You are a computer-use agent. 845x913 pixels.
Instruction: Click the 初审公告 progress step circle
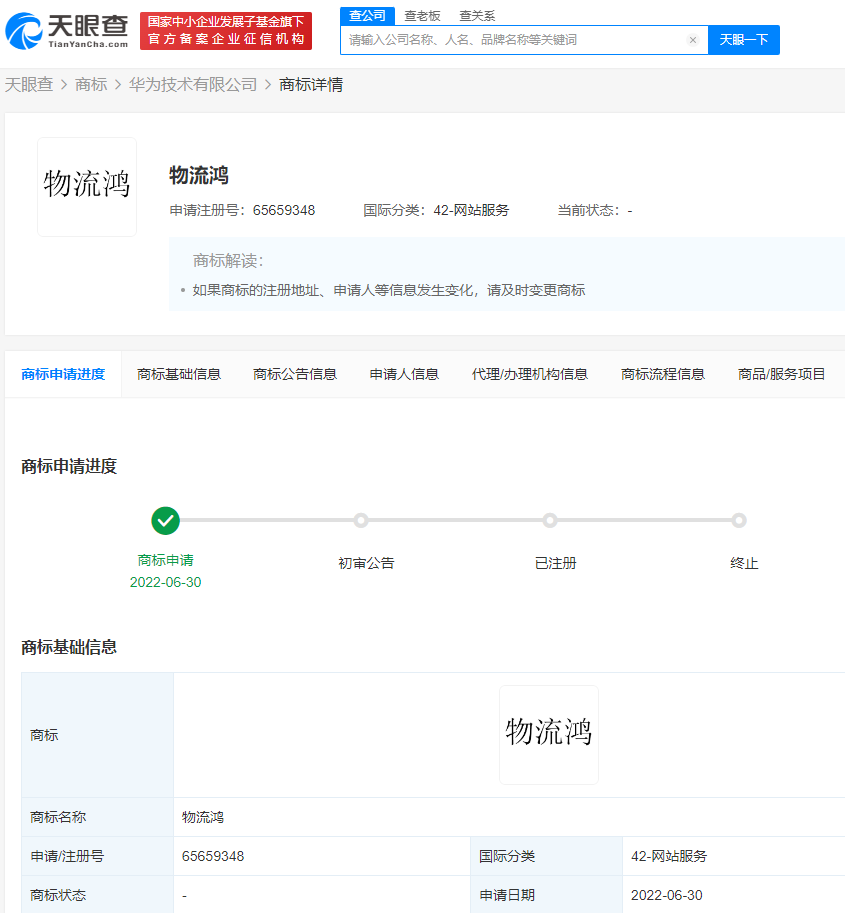[x=361, y=520]
